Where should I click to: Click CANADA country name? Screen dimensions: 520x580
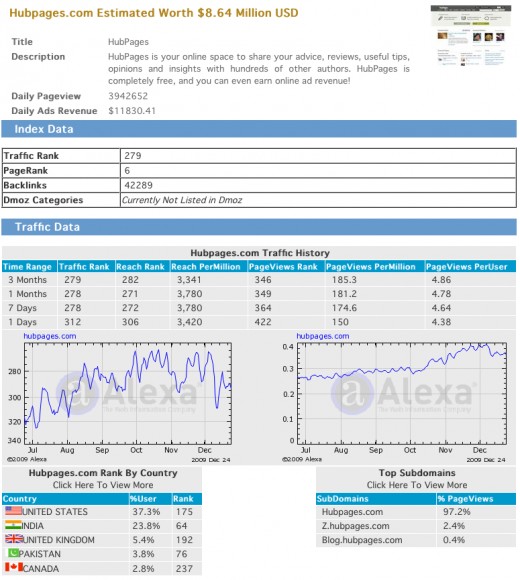pos(41,569)
